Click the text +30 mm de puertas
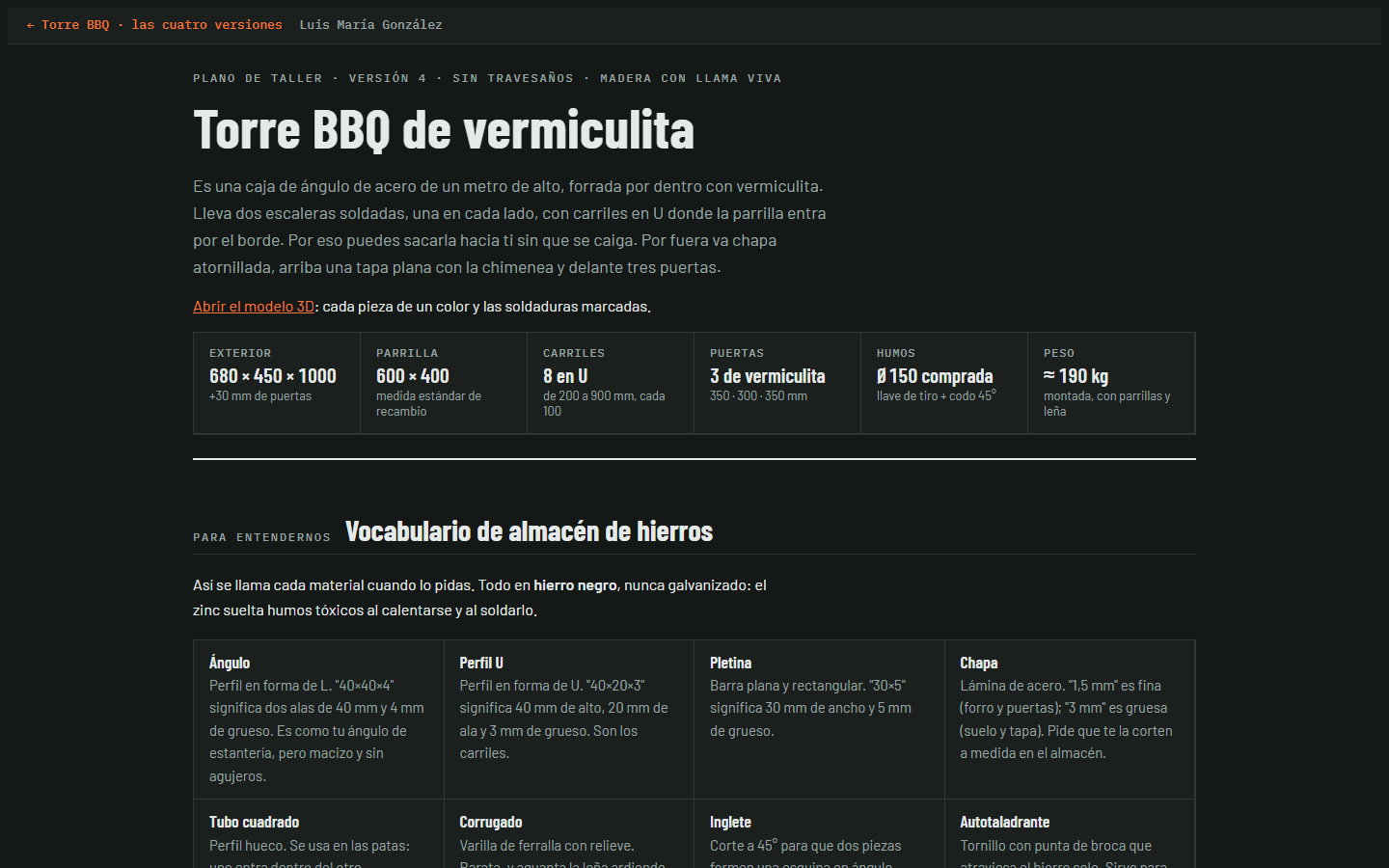This screenshot has width=1389, height=868. click(x=260, y=396)
